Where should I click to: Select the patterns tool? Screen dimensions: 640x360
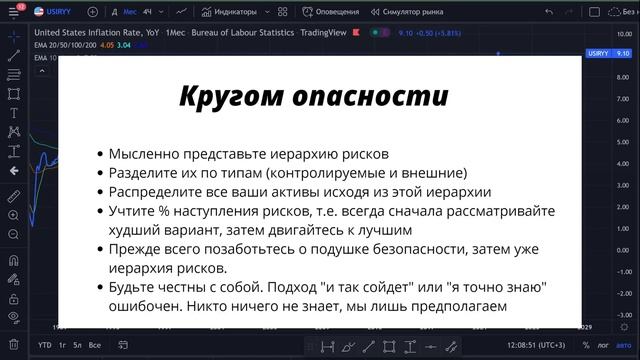click(14, 132)
